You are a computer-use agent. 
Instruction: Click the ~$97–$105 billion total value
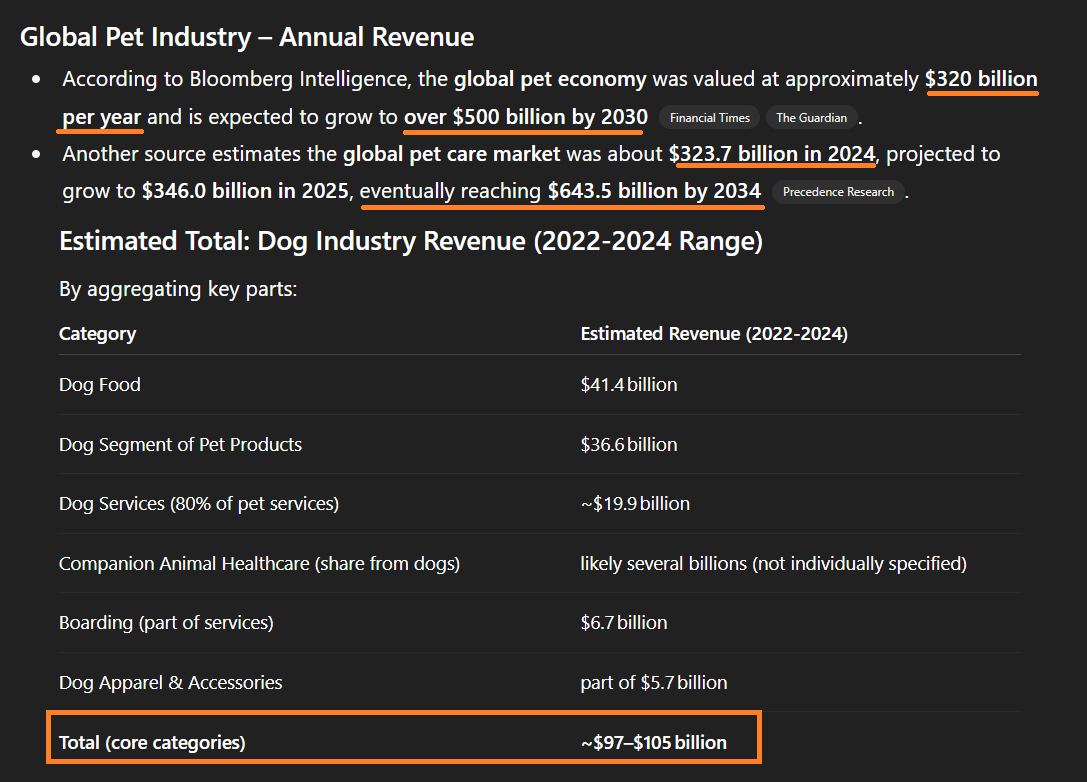tap(653, 743)
